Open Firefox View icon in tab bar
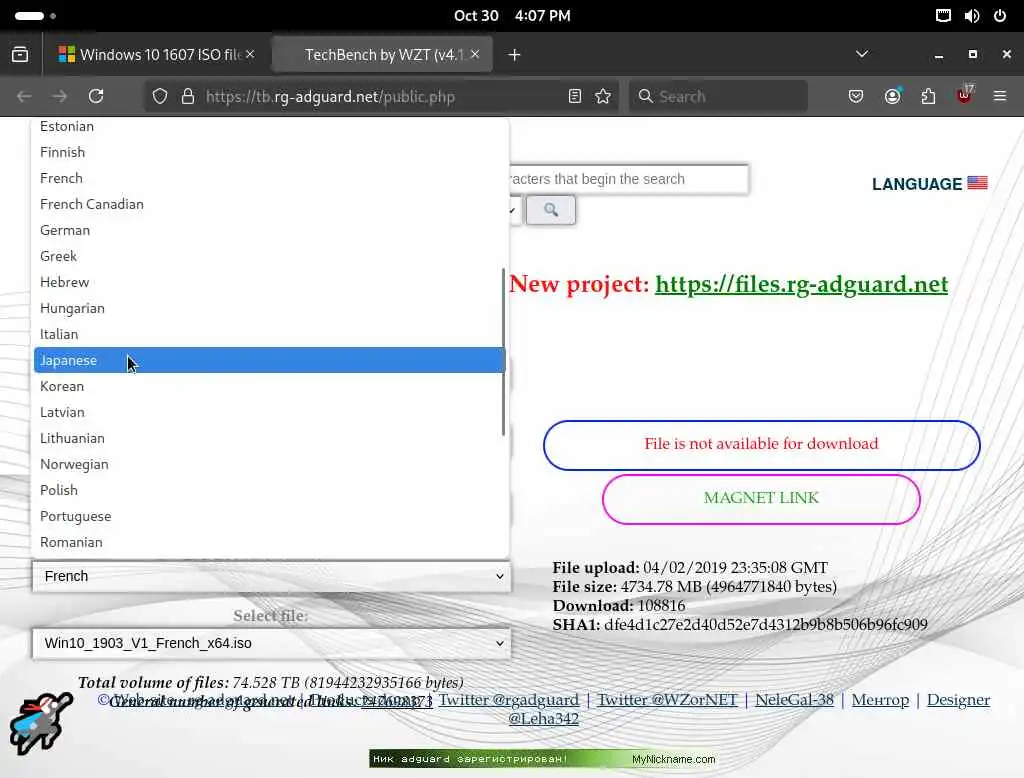 coord(20,55)
